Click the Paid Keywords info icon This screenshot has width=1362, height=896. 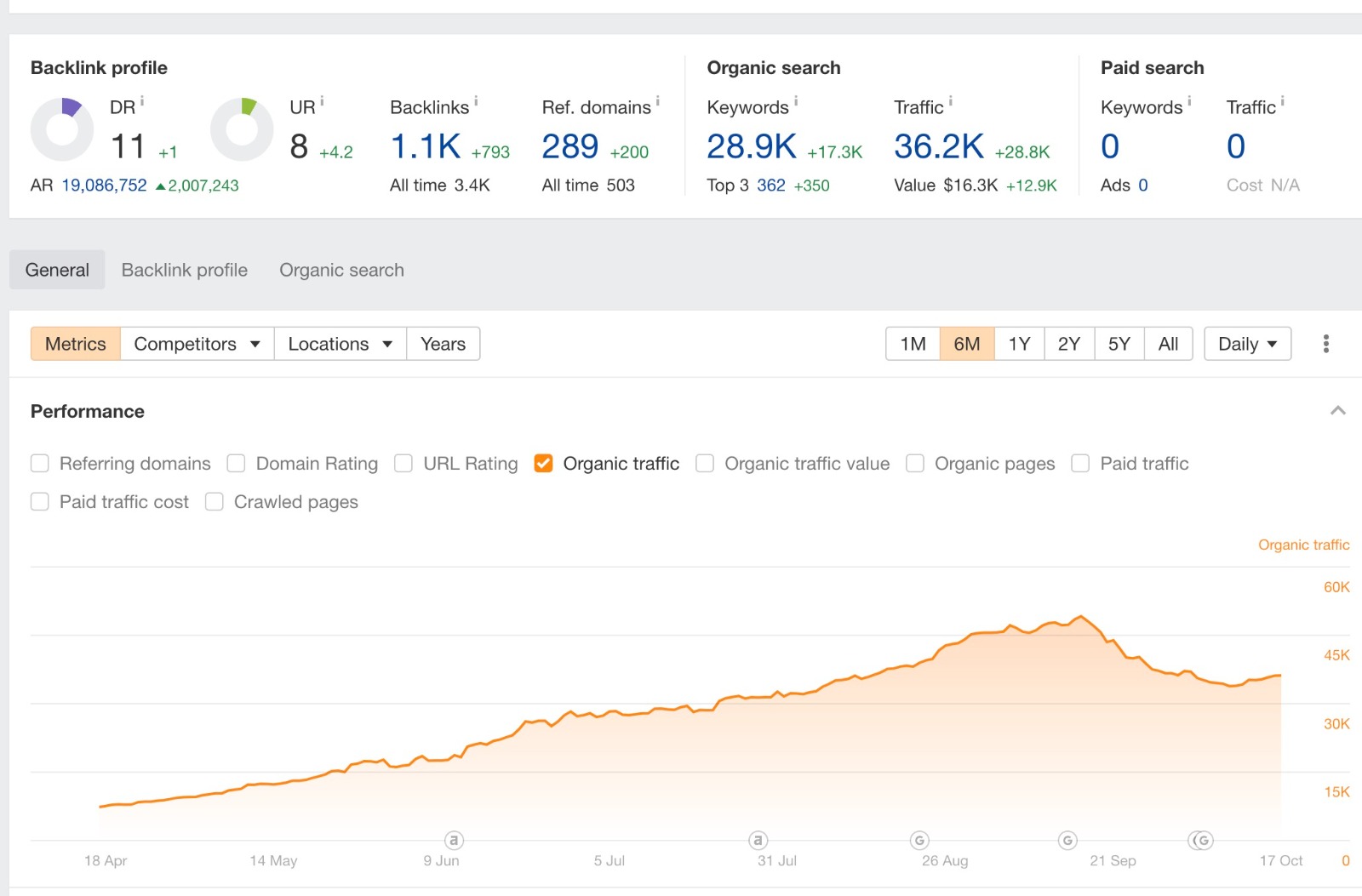tap(1189, 101)
